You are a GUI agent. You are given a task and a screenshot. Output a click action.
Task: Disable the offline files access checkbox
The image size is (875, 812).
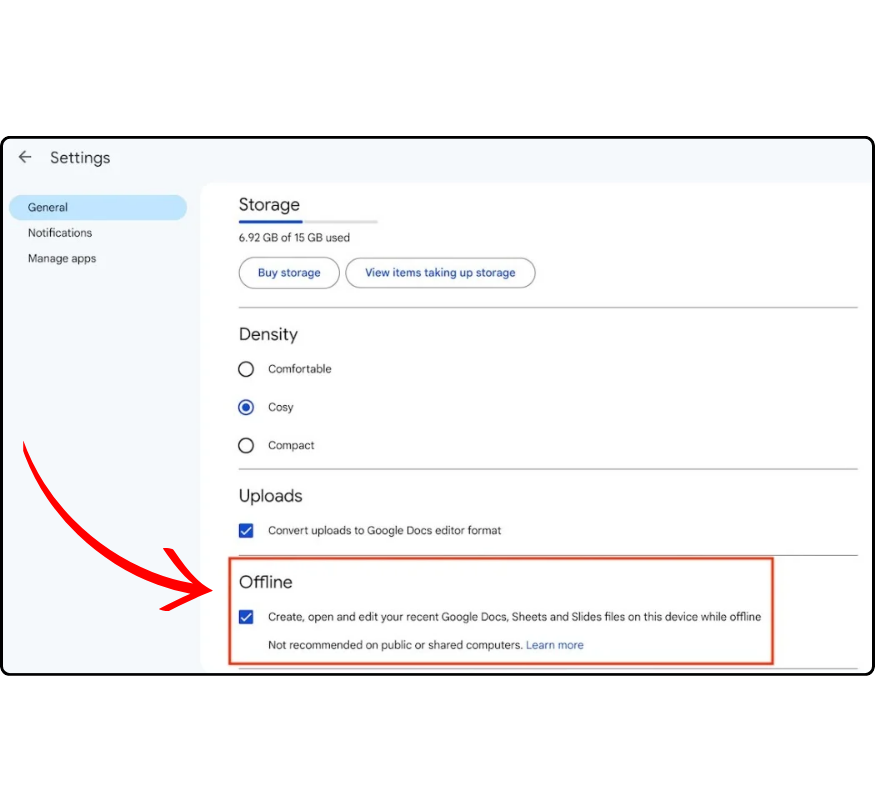246,617
